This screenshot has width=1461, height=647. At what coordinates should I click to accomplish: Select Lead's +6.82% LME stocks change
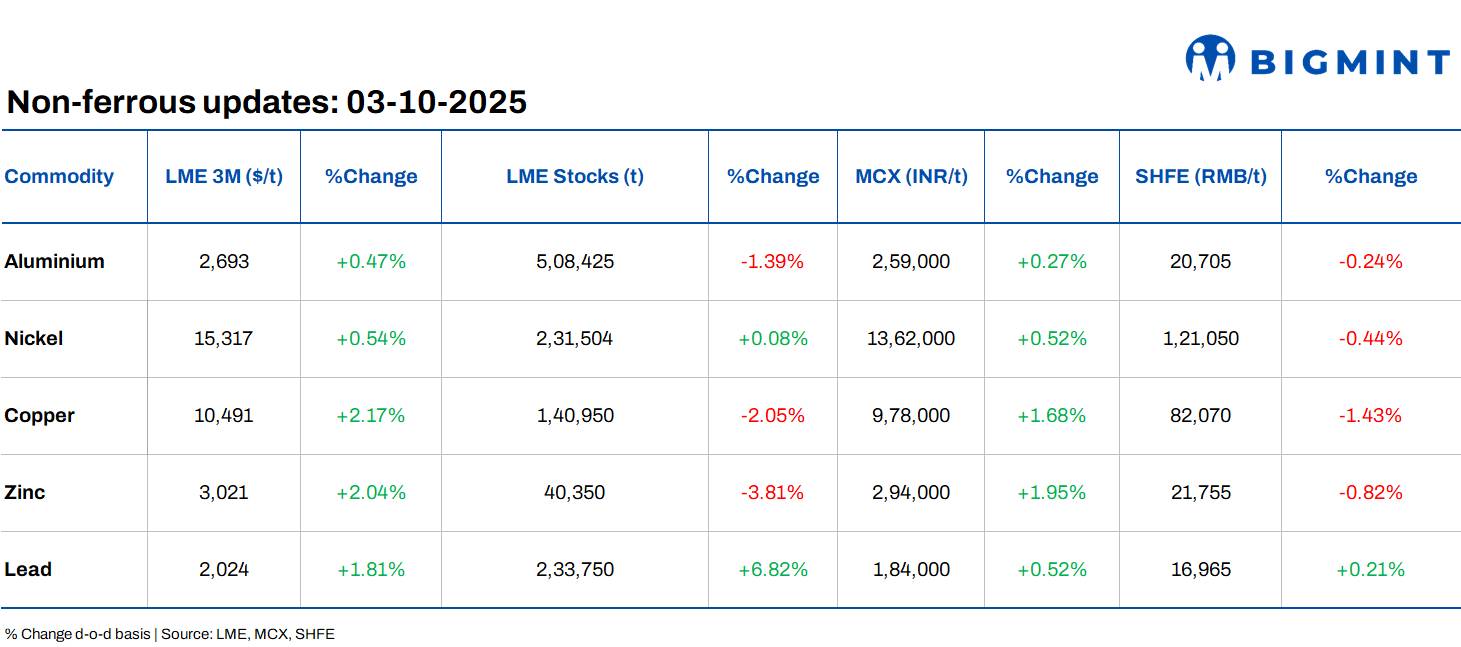(772, 569)
